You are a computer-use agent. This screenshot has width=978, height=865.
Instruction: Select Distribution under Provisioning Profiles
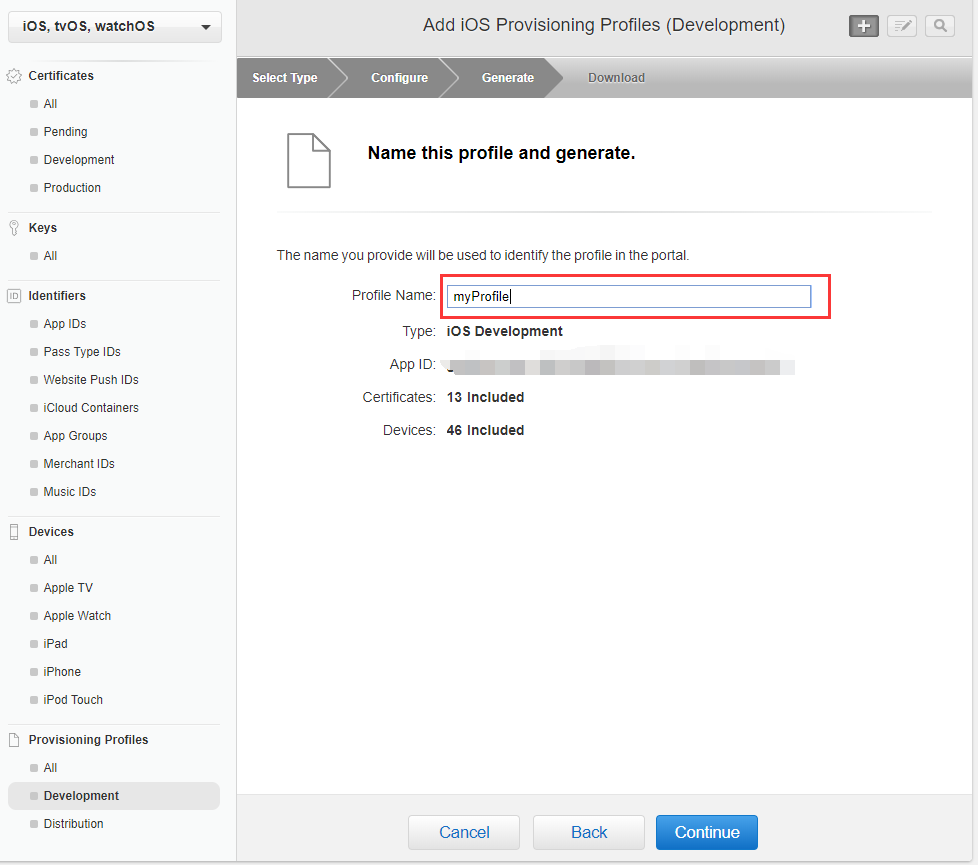pos(73,824)
